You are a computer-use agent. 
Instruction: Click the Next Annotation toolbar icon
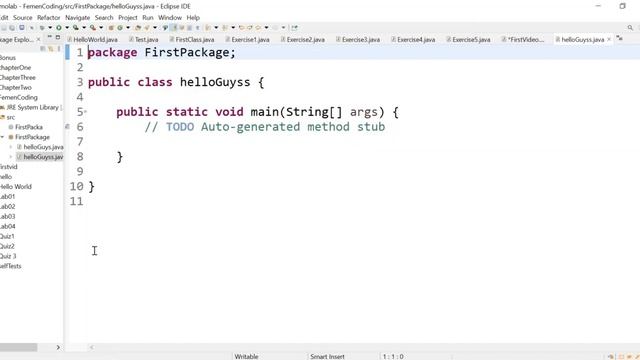[x=208, y=28]
